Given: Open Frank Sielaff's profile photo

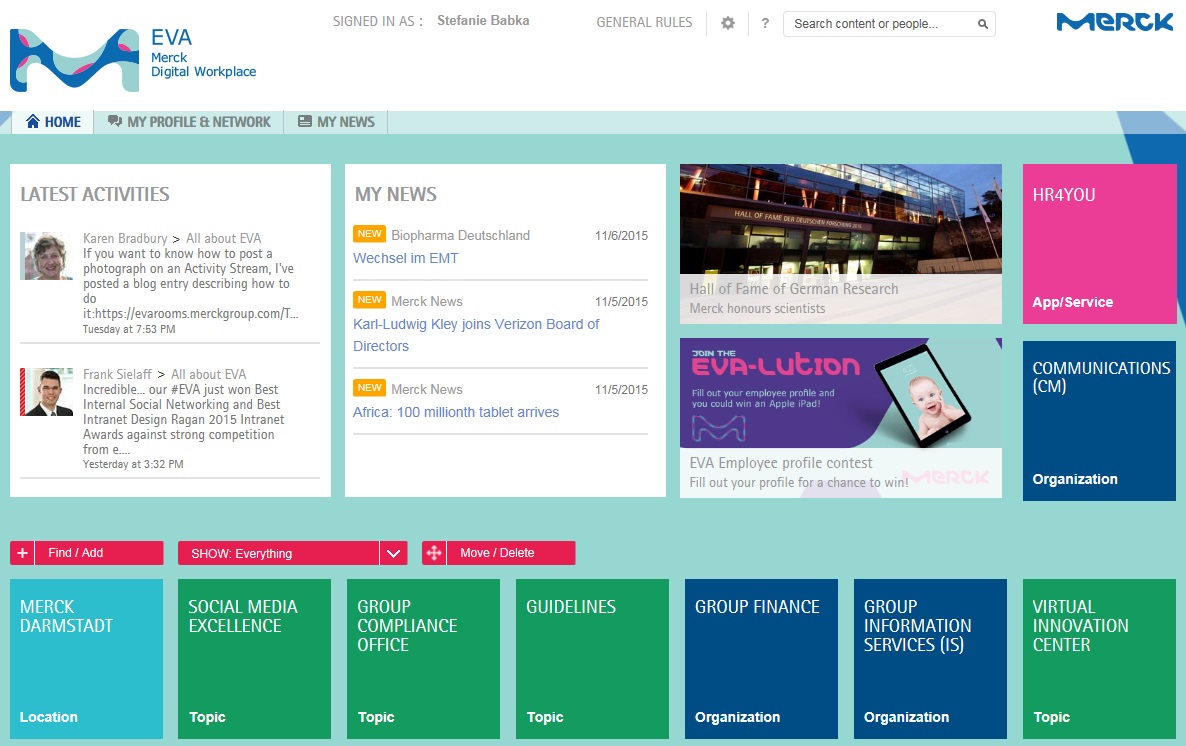Looking at the screenshot, I should 46,392.
